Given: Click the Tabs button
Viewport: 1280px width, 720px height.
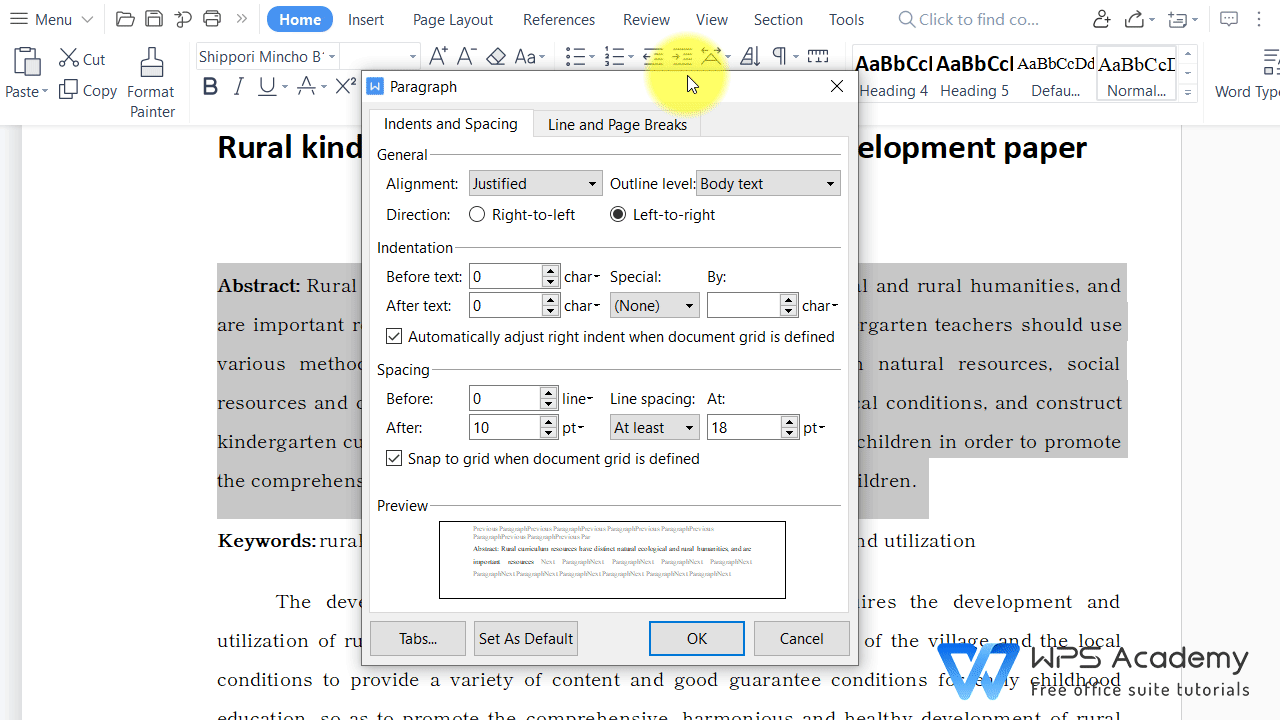Looking at the screenshot, I should click(417, 638).
